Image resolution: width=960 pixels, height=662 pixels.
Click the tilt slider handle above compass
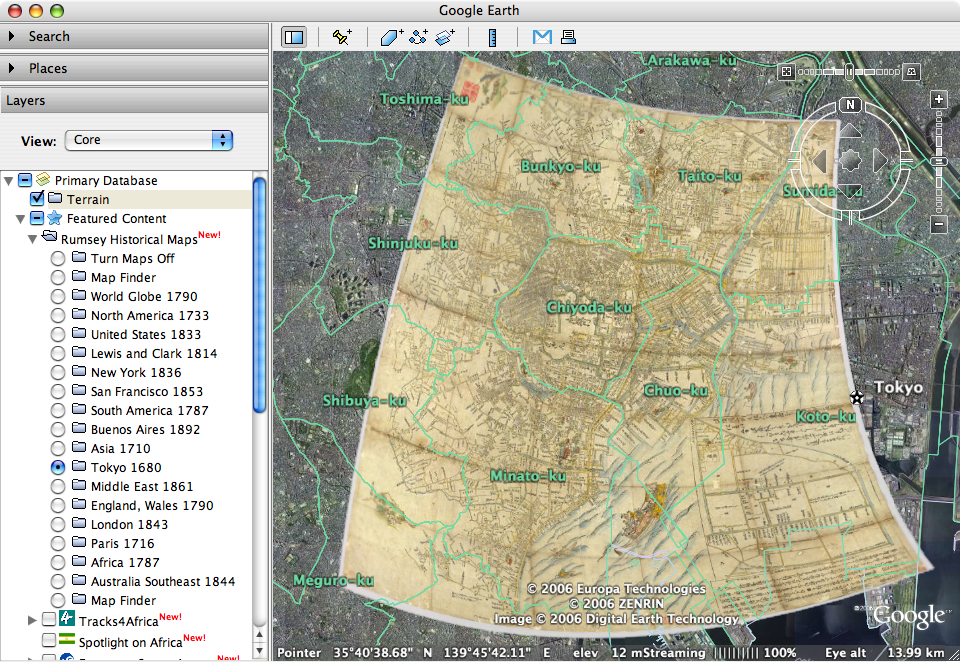click(849, 72)
